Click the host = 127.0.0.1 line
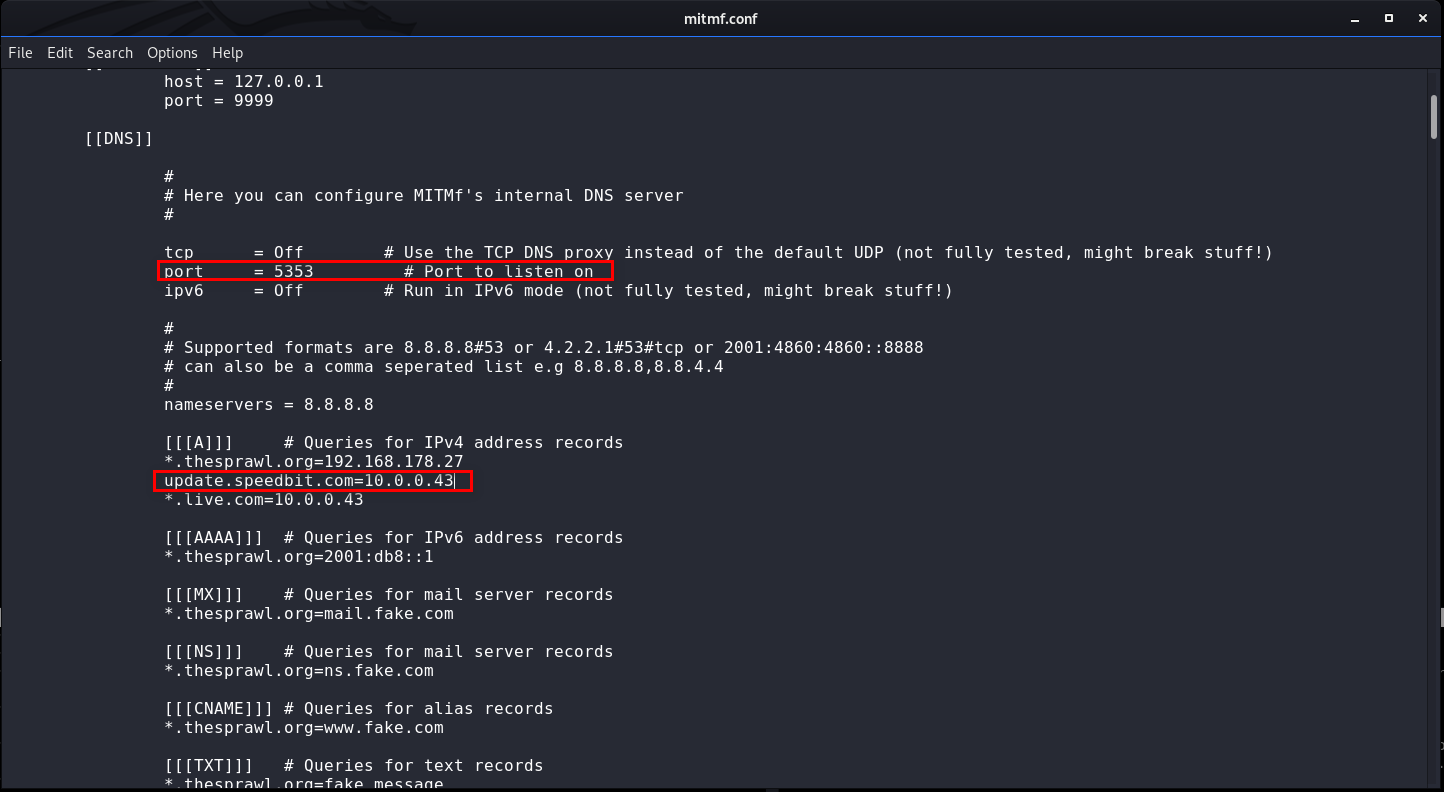Screen dimensions: 1444x792 coord(243,82)
